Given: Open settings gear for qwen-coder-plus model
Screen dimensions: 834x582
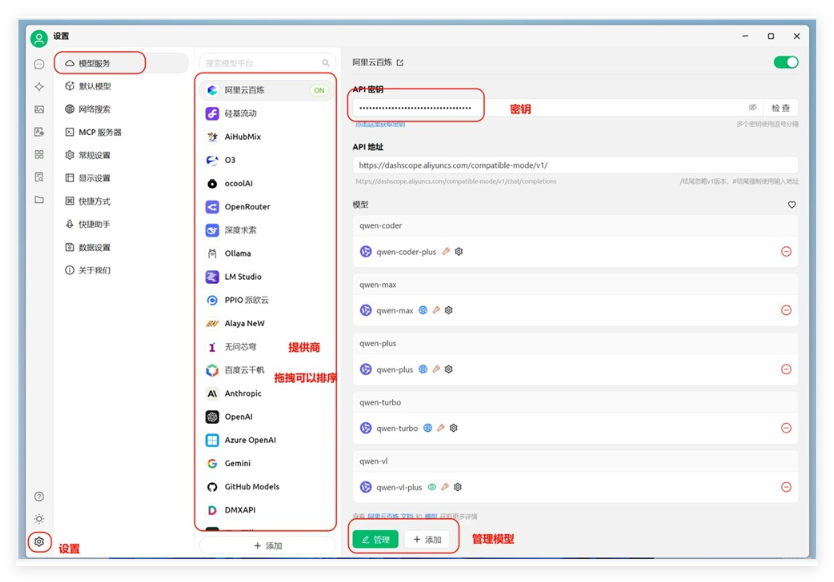Looking at the screenshot, I should pyautogui.click(x=459, y=252).
